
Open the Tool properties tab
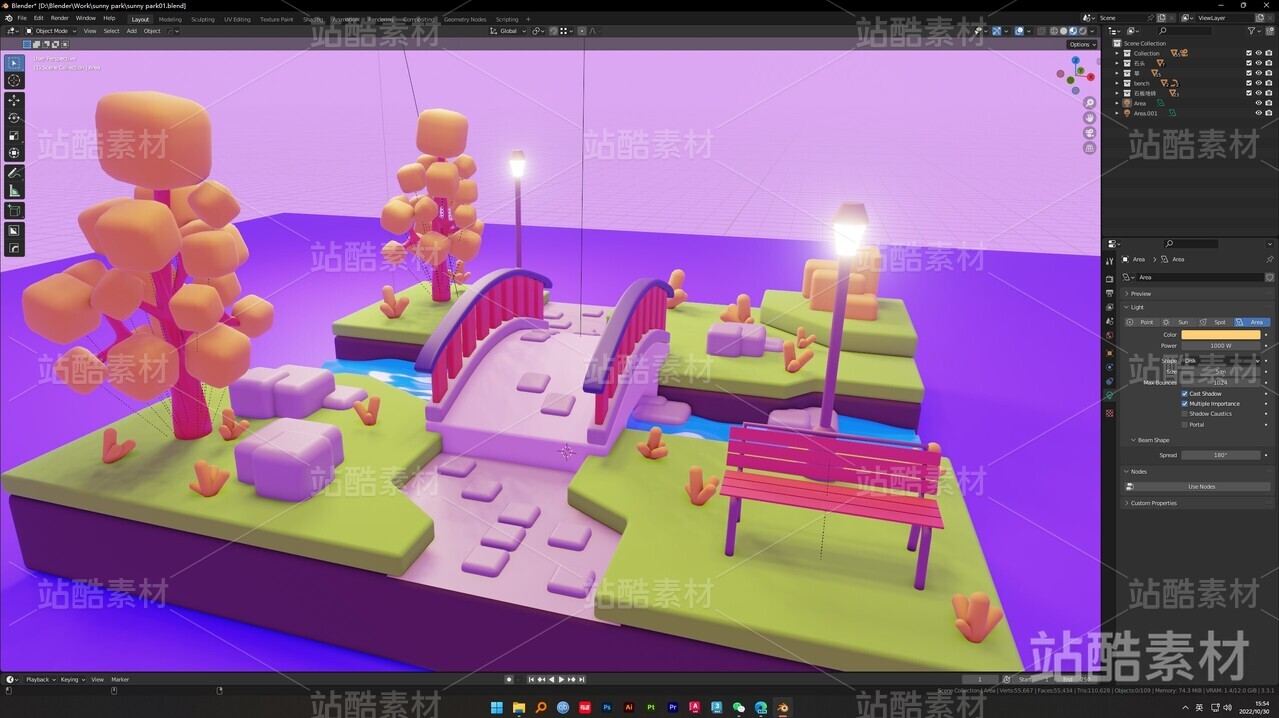click(1109, 262)
